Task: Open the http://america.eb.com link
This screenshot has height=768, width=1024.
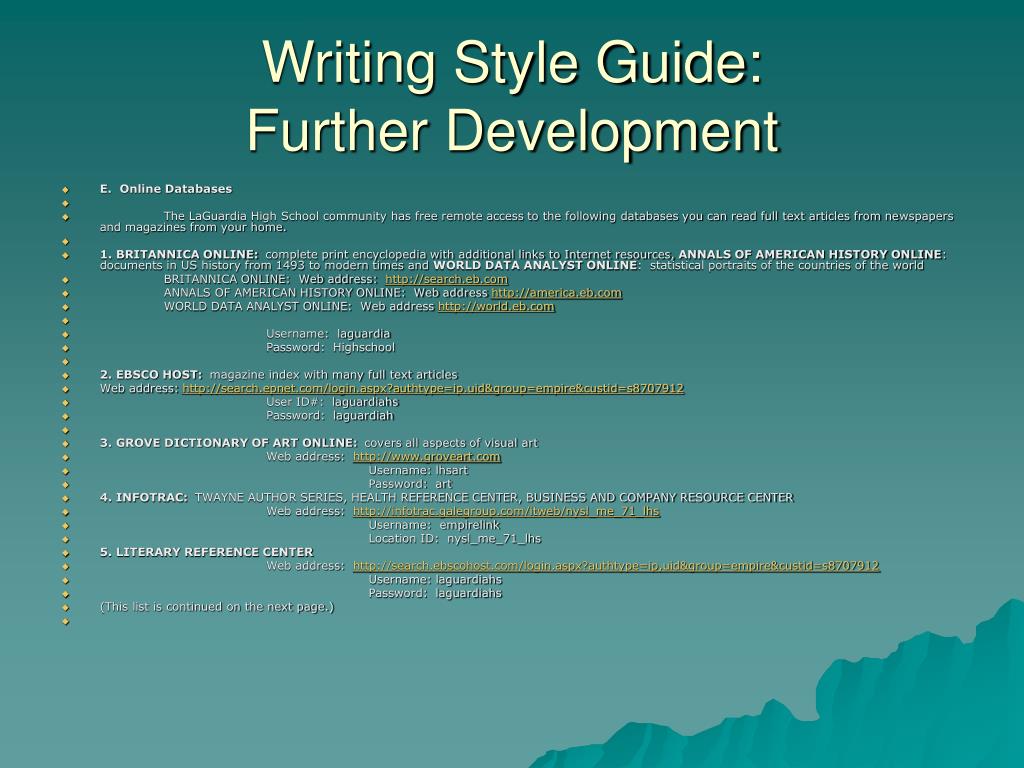Action: (556, 293)
